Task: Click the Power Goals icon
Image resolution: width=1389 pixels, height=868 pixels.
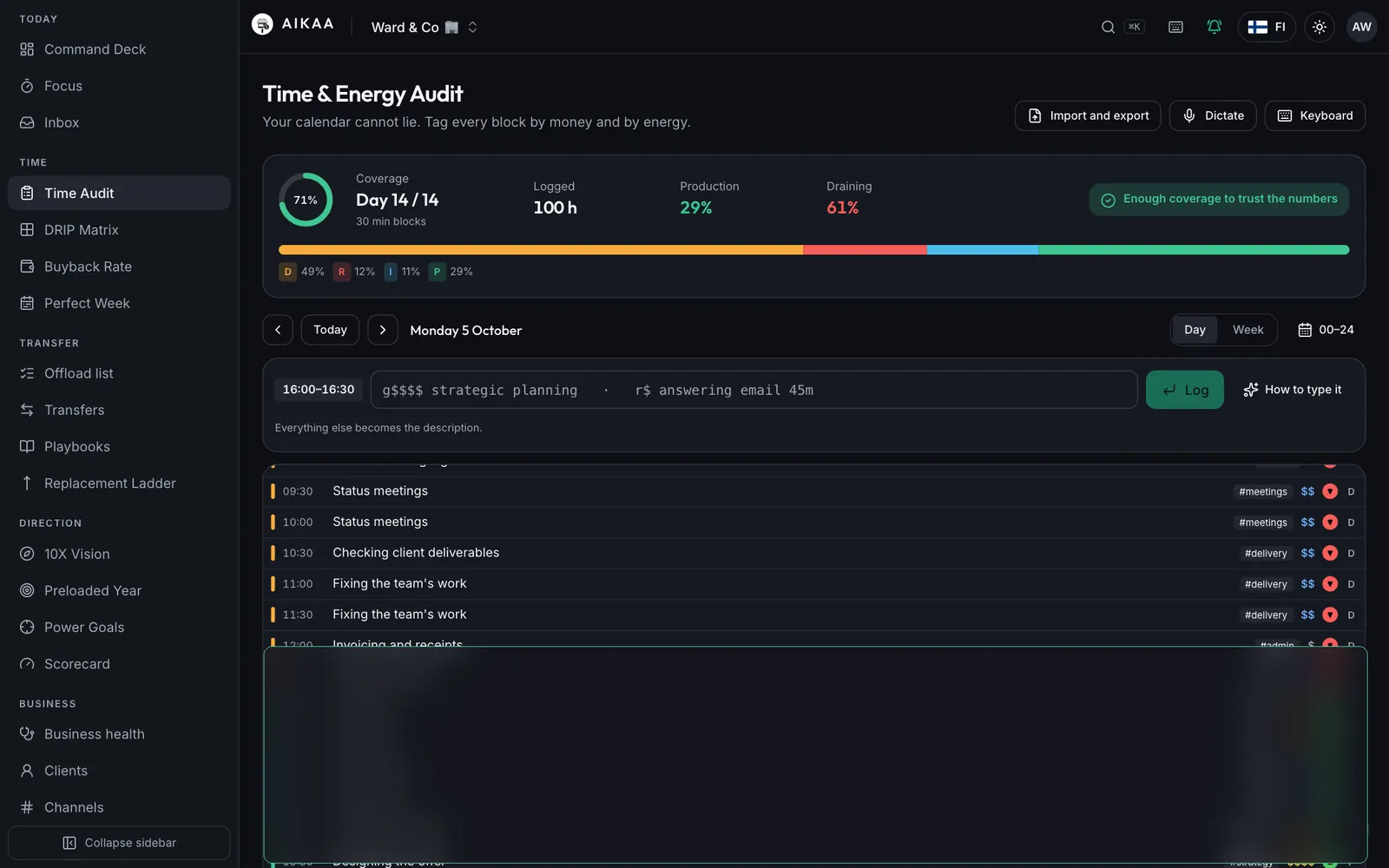Action: [27, 627]
